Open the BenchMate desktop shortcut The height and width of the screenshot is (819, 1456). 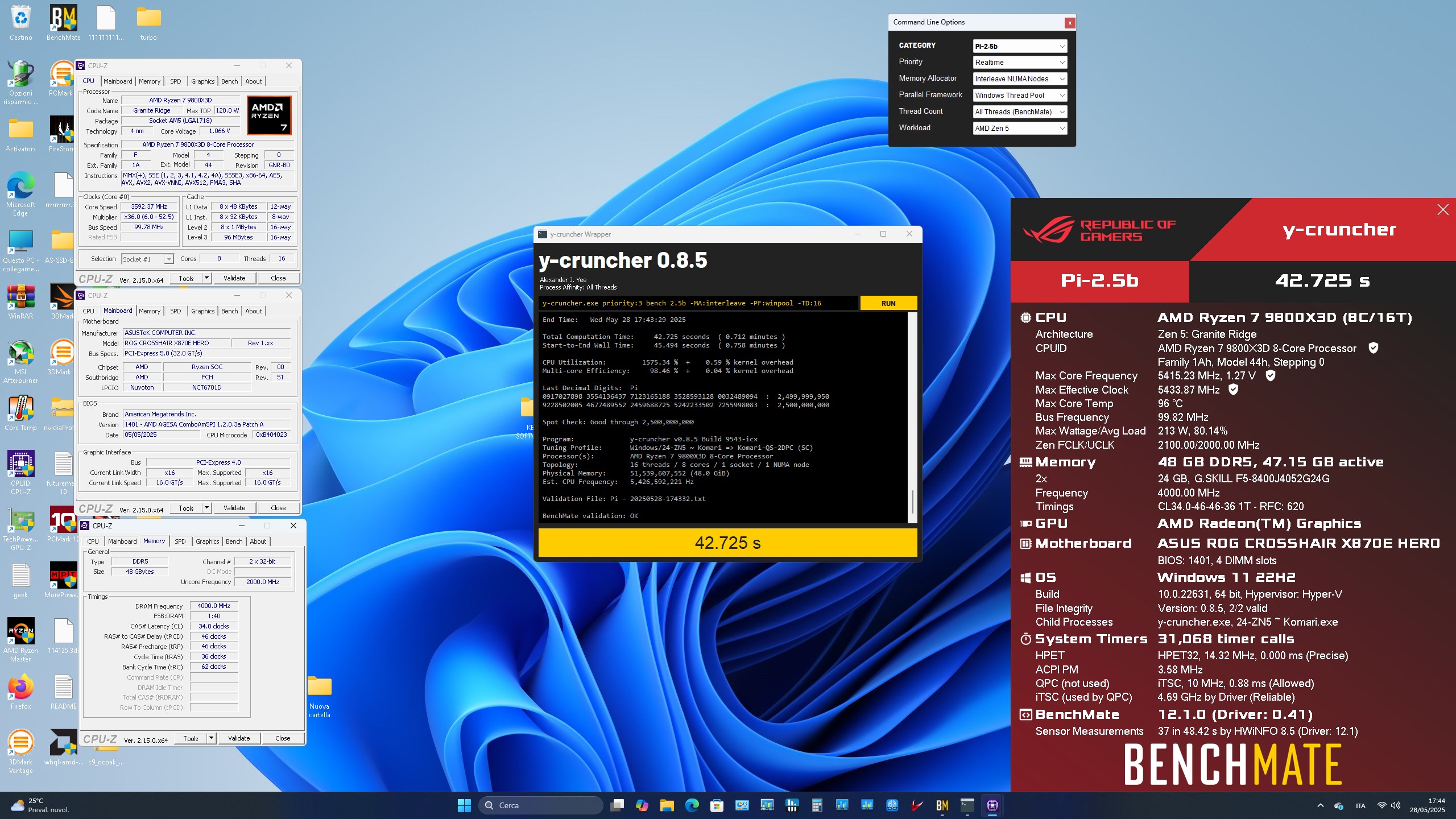(63, 23)
